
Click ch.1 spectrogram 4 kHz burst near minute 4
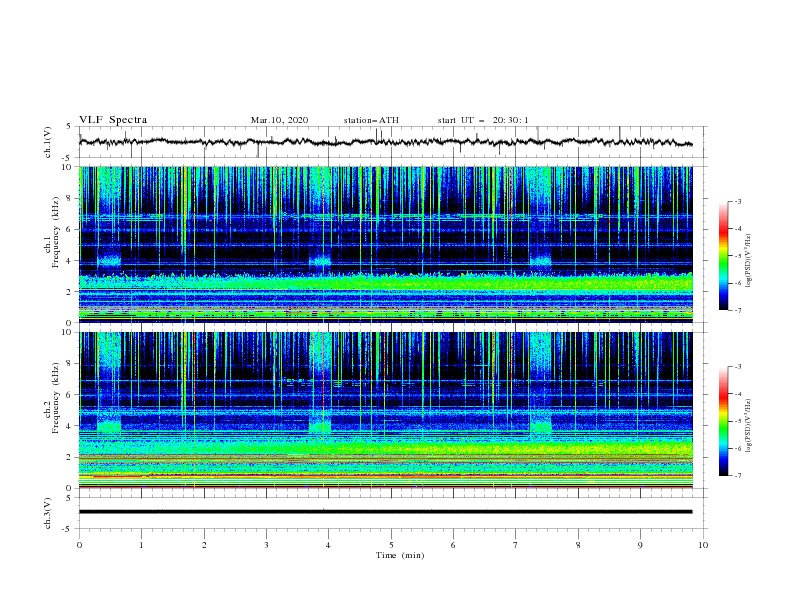click(320, 261)
